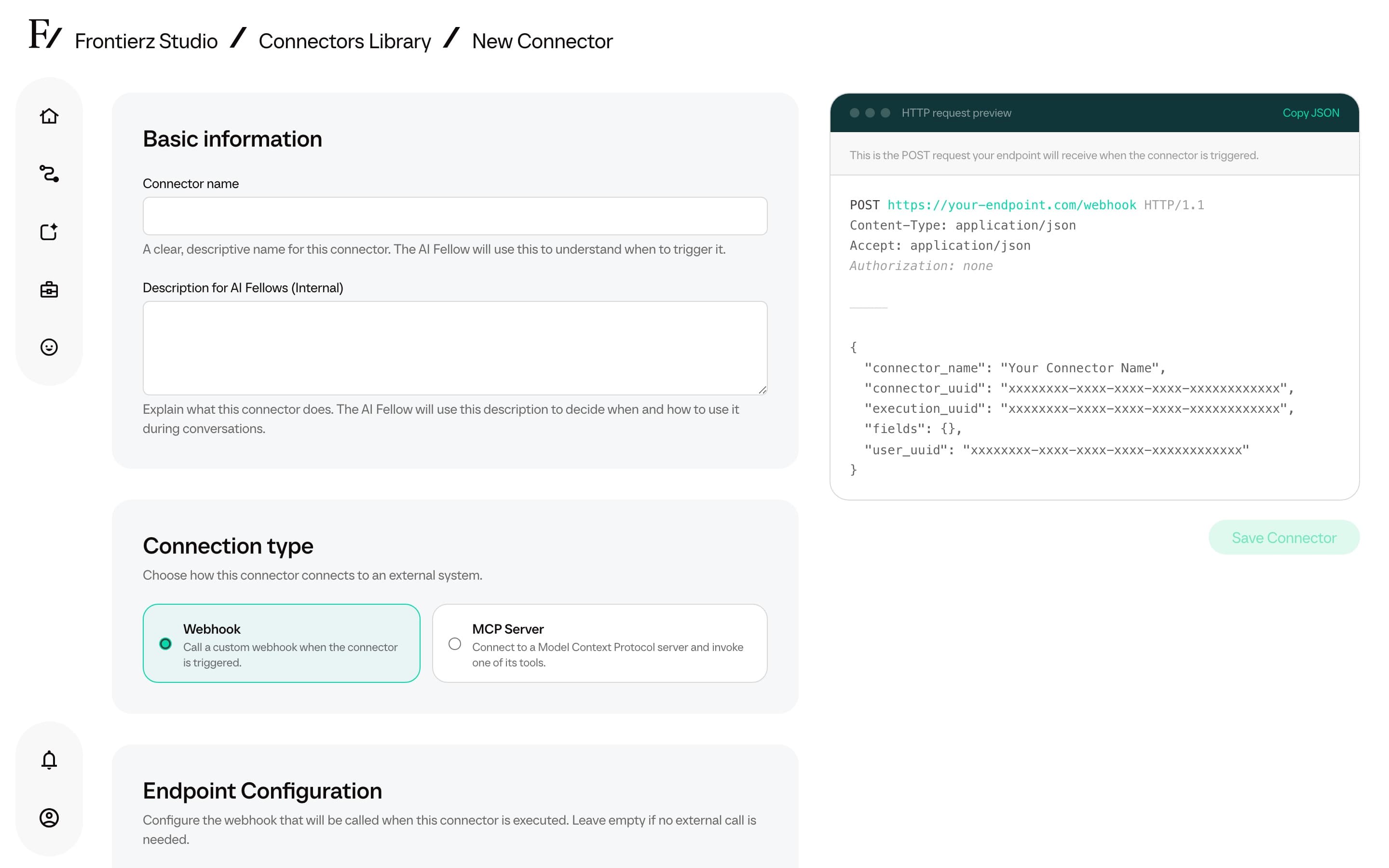Go to Connectors Library breadcrumb
Image resolution: width=1389 pixels, height=868 pixels.
click(344, 41)
